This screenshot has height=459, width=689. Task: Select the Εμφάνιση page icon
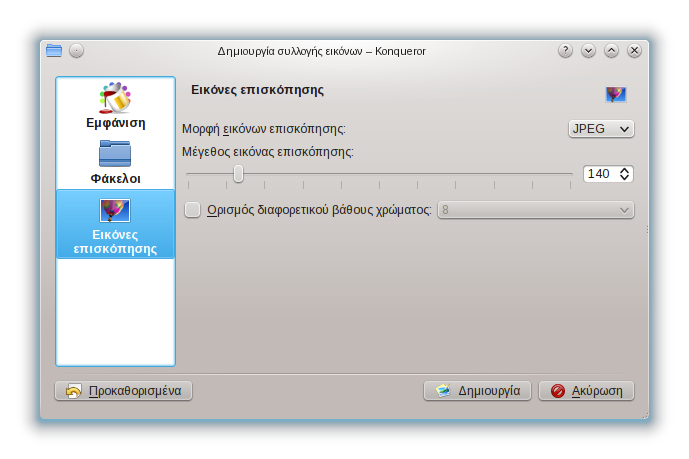tap(116, 99)
